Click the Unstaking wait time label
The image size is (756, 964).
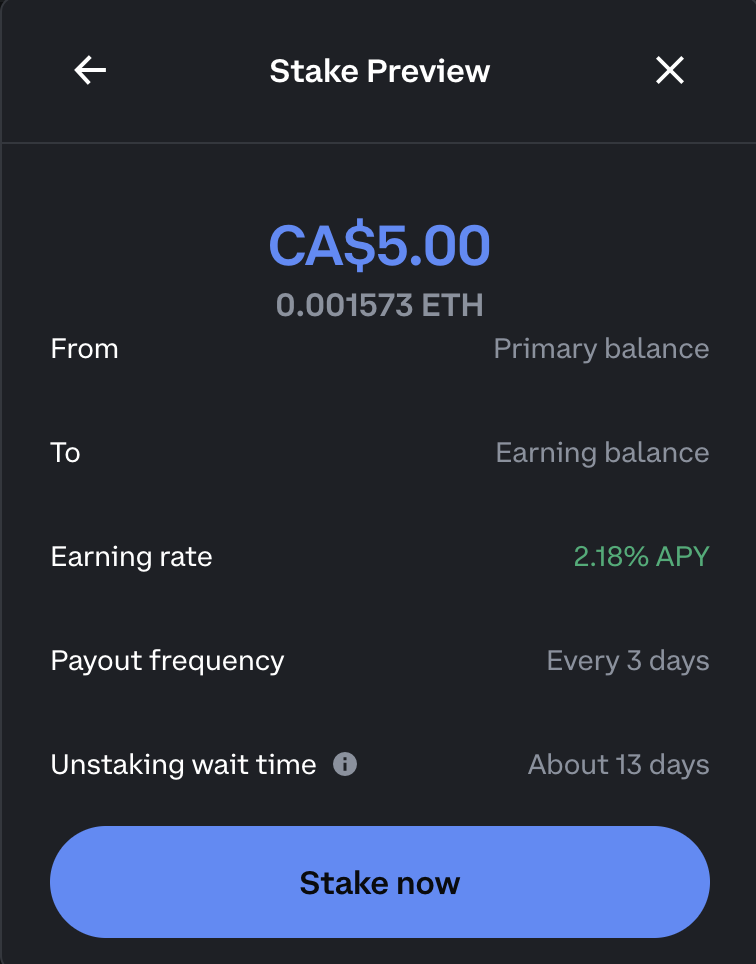(x=183, y=765)
